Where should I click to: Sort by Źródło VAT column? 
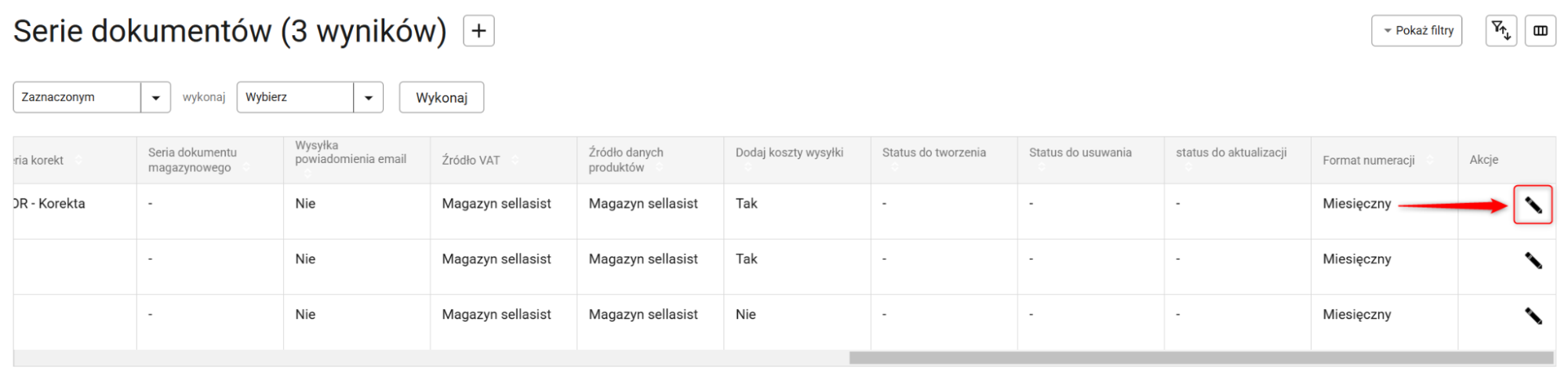514,160
